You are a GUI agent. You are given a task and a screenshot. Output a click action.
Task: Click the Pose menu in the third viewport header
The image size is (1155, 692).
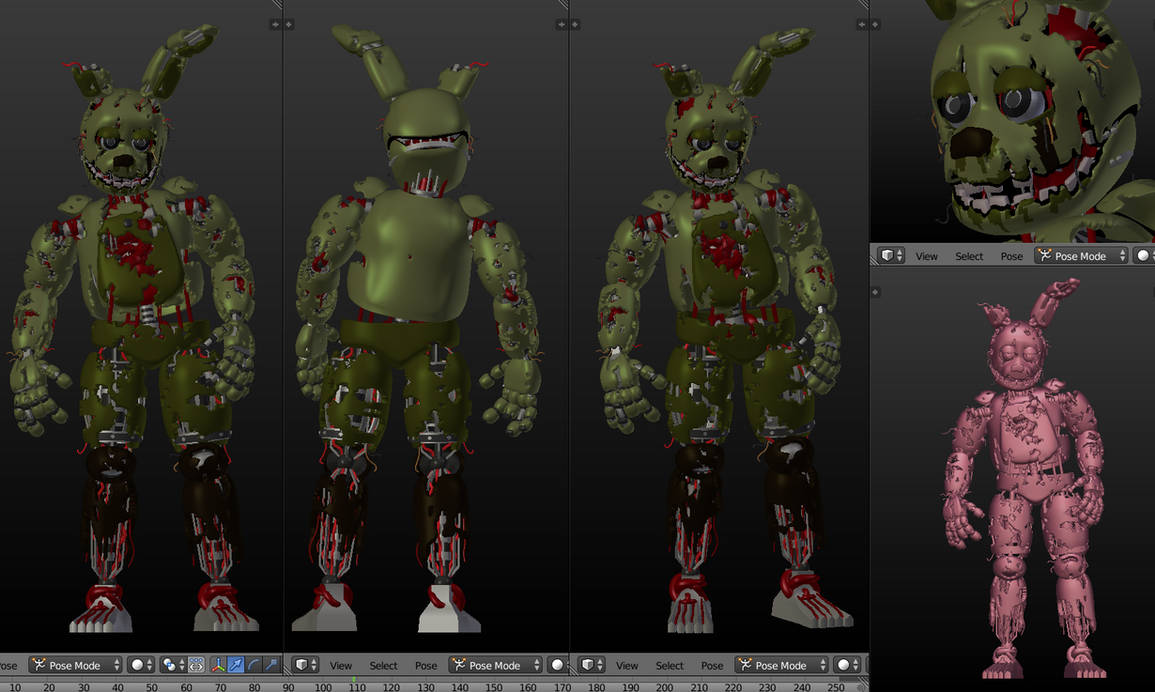712,665
